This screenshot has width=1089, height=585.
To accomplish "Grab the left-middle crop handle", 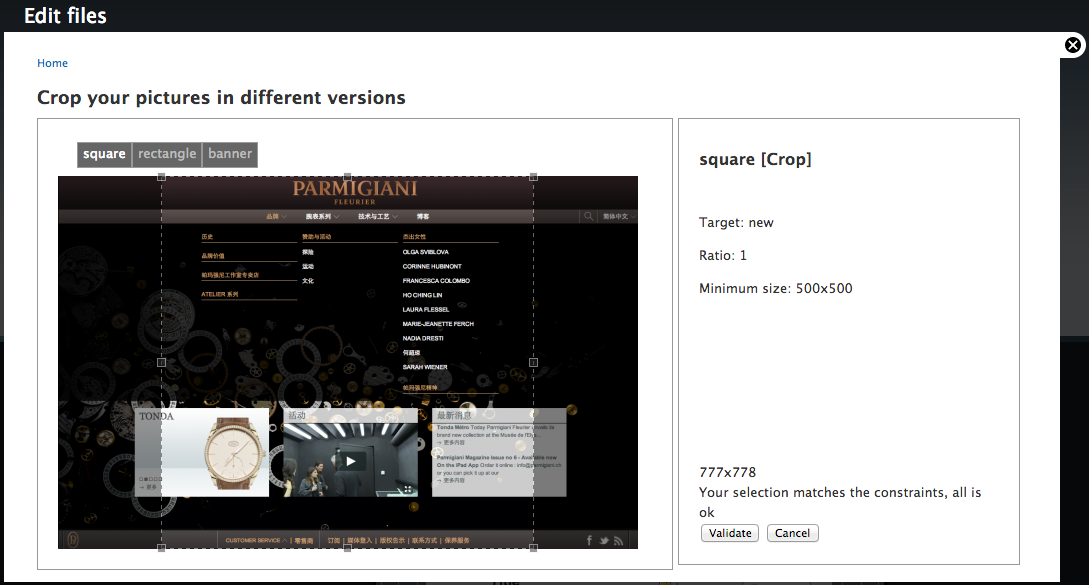I will tap(162, 363).
